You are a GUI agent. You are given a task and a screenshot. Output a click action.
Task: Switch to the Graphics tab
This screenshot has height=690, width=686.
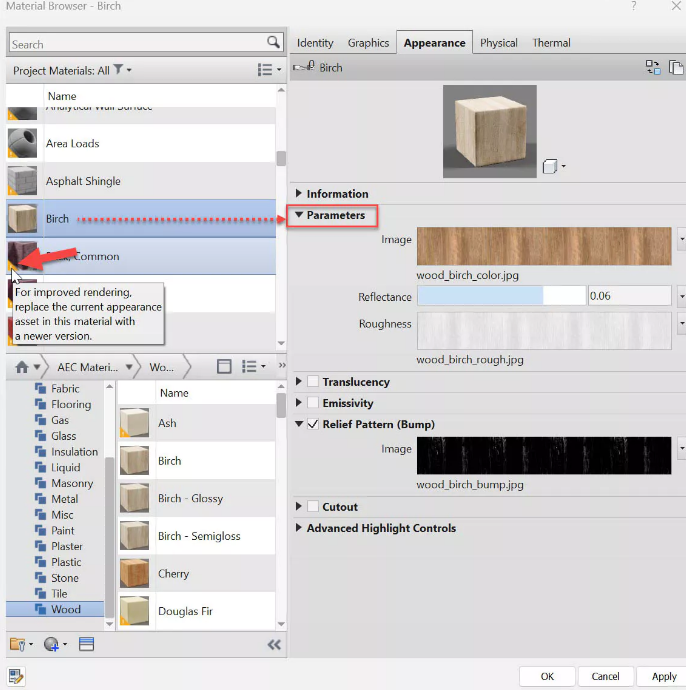point(368,43)
